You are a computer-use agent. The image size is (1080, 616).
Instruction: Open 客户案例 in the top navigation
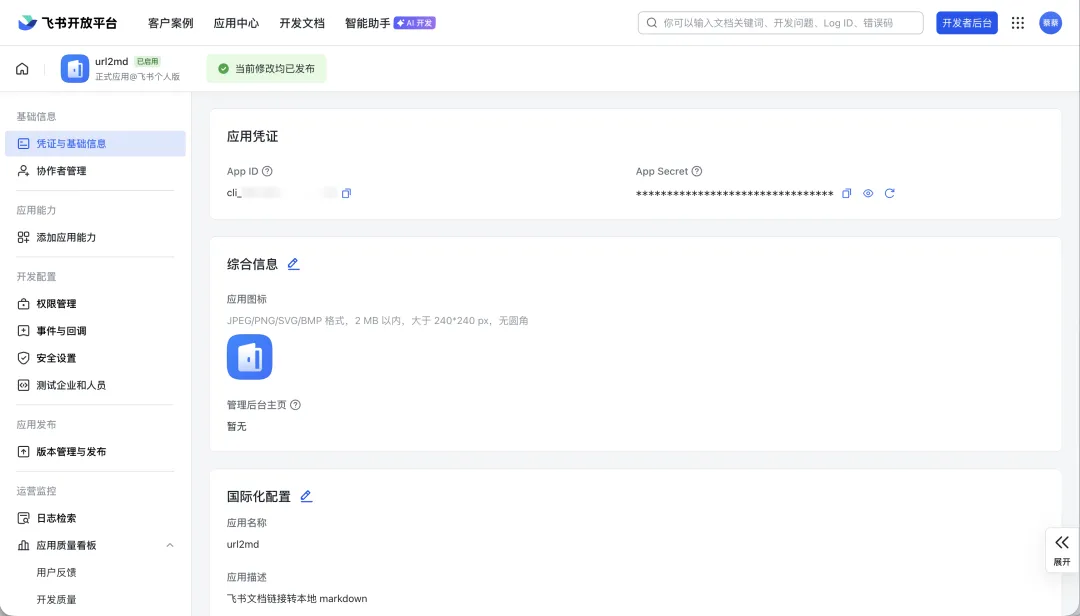[x=170, y=21]
